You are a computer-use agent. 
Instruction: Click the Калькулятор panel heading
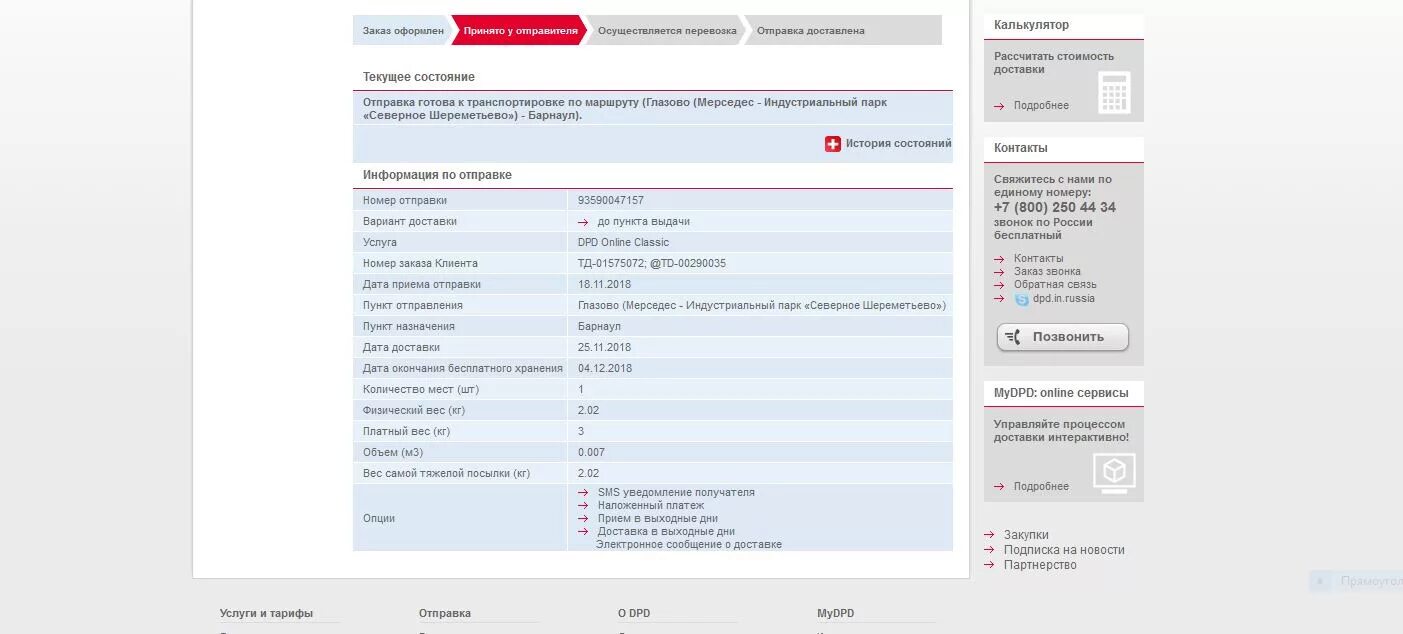1031,25
